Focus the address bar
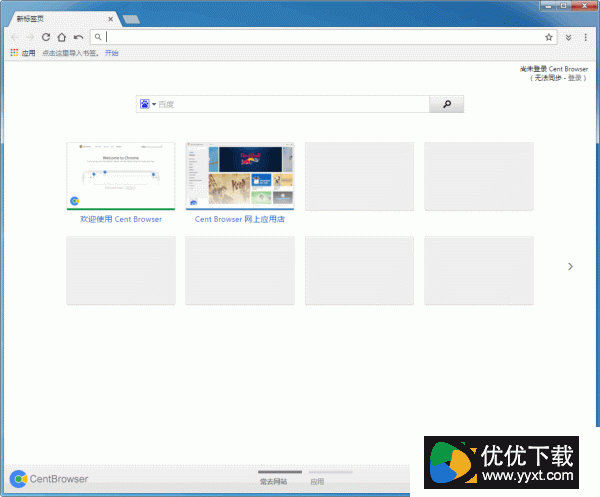 324,37
